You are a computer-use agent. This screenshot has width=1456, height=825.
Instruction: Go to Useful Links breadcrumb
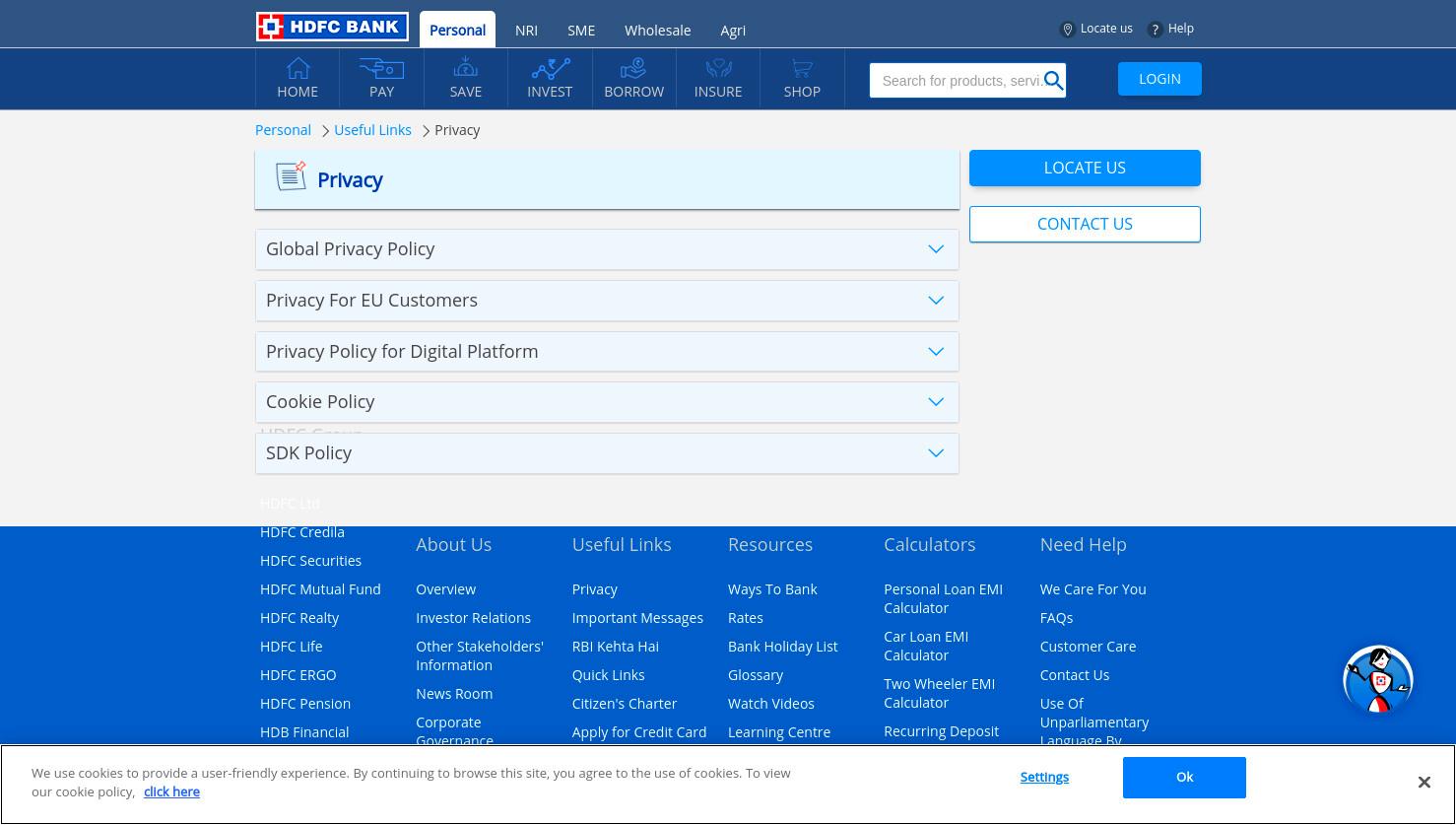pos(372,130)
